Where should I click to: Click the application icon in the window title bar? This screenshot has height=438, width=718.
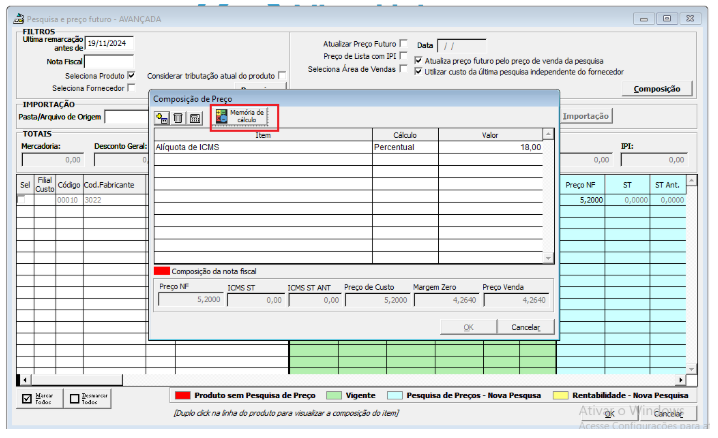coord(18,19)
